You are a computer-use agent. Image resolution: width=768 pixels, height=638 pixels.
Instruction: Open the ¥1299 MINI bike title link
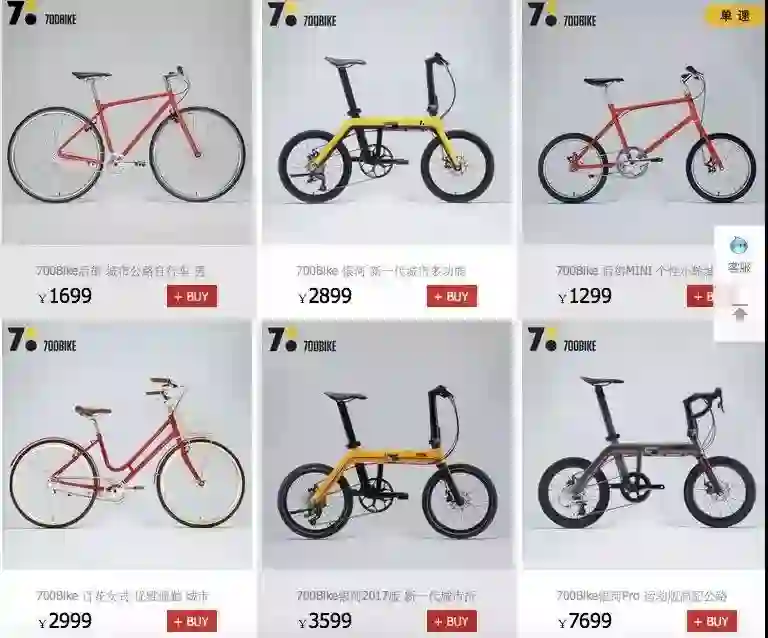[634, 270]
